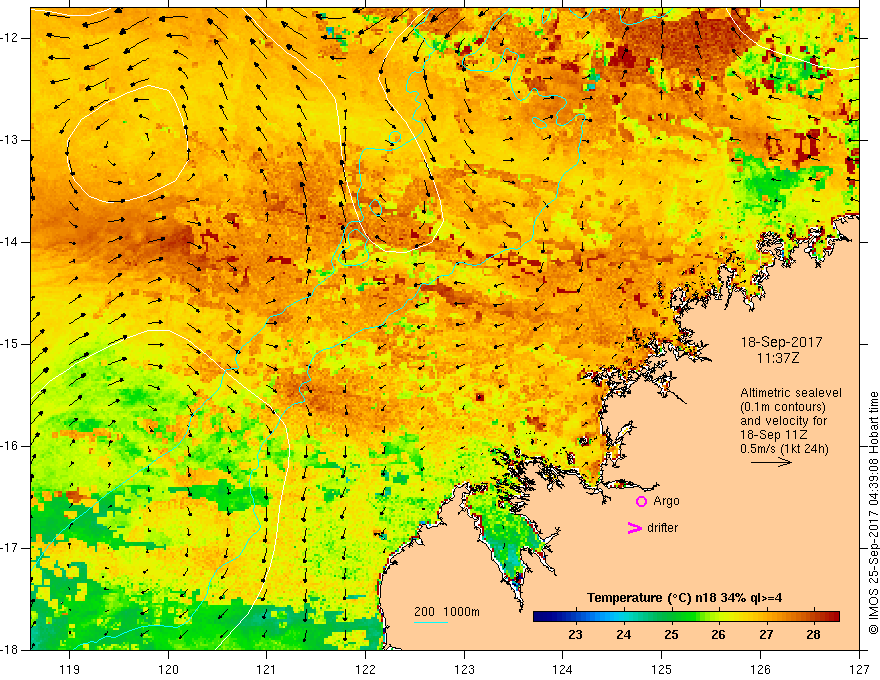
Task: Click longitude axis label '123'
Action: (464, 669)
